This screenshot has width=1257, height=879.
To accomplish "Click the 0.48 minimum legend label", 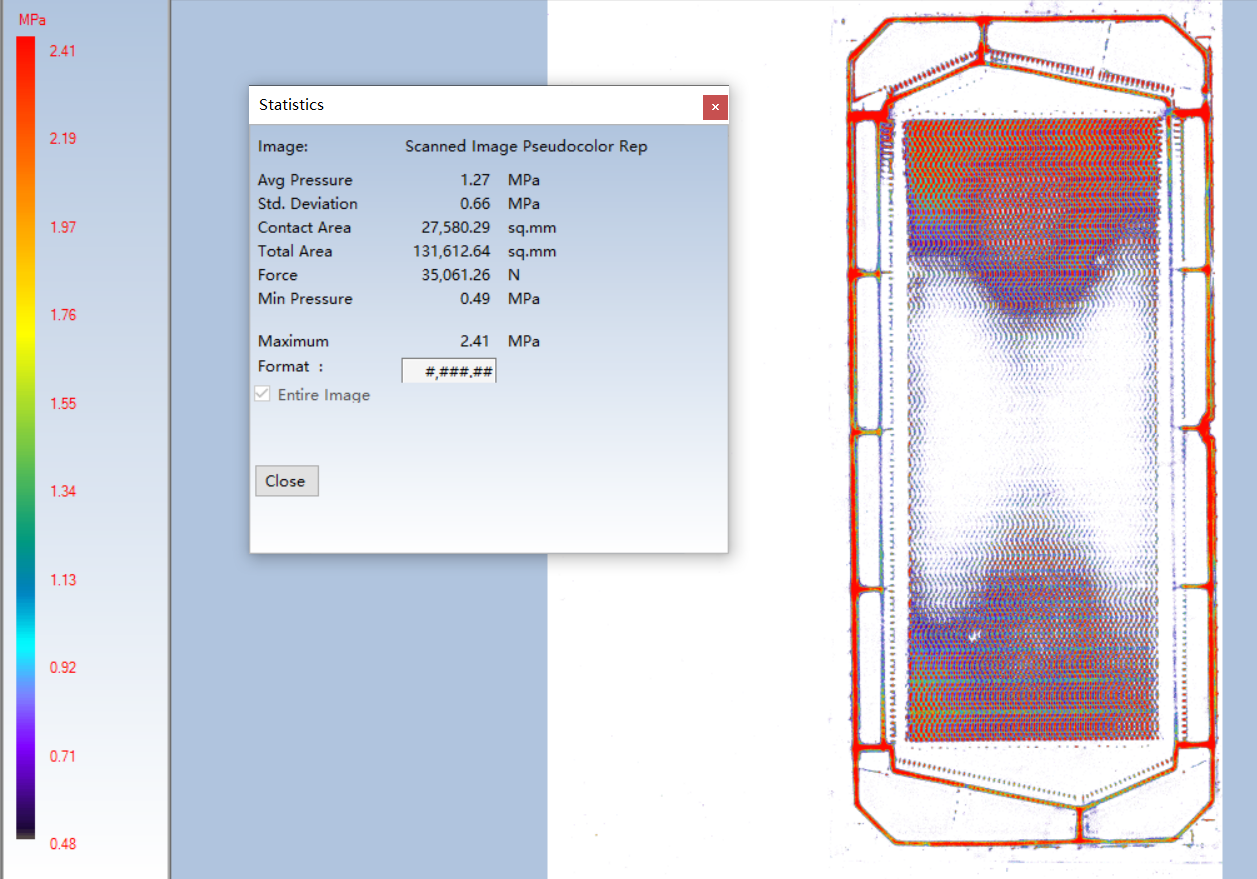I will pyautogui.click(x=63, y=844).
